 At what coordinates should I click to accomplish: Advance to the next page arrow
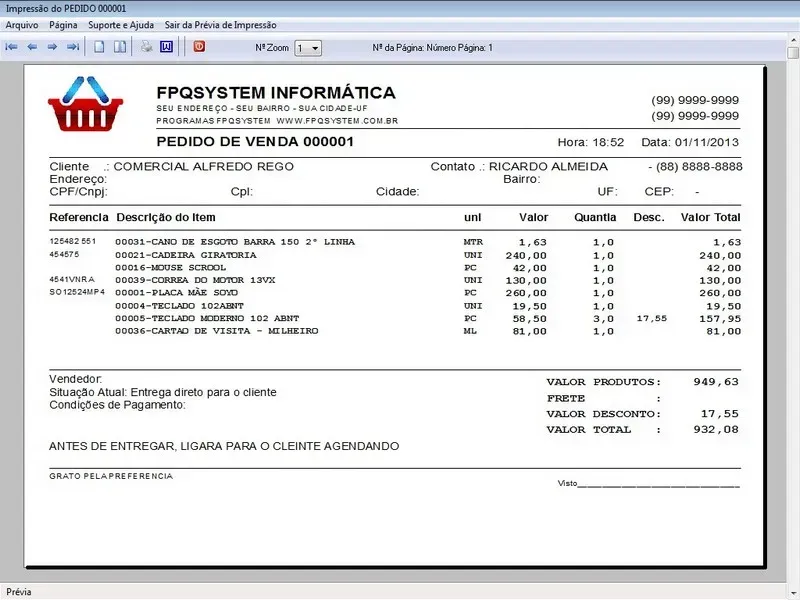click(52, 47)
